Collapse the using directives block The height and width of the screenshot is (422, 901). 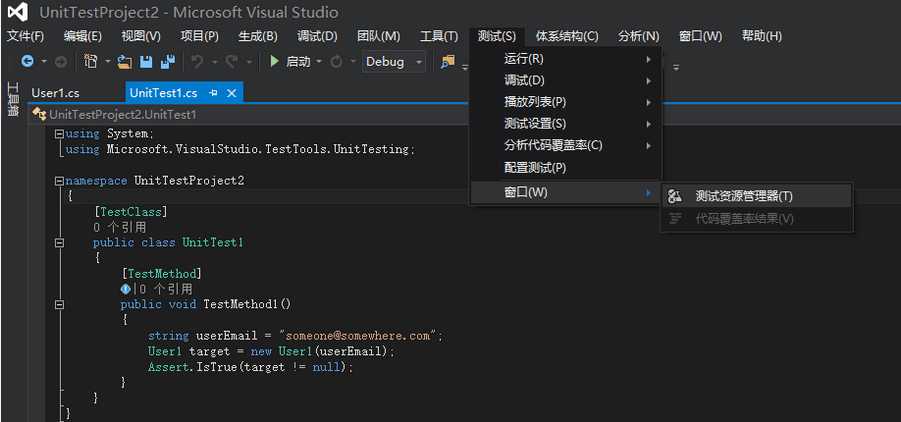click(x=59, y=134)
